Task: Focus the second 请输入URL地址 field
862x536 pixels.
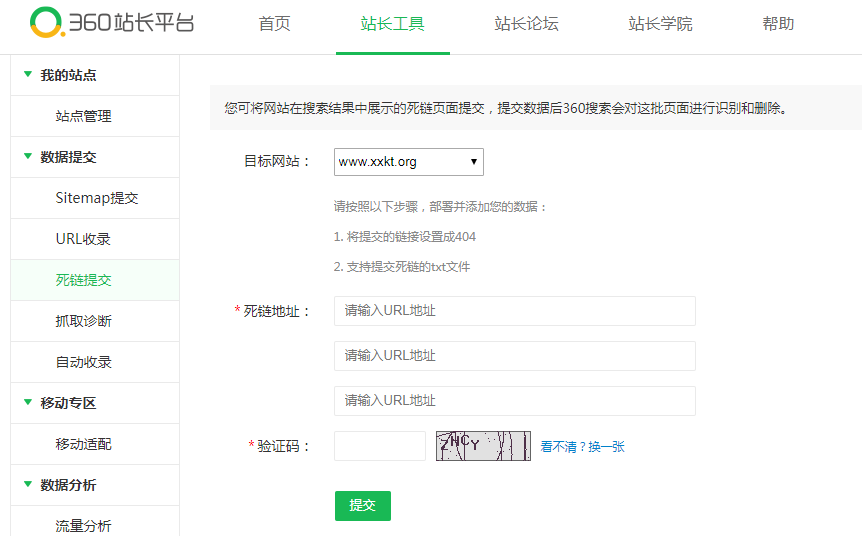Action: pos(515,356)
